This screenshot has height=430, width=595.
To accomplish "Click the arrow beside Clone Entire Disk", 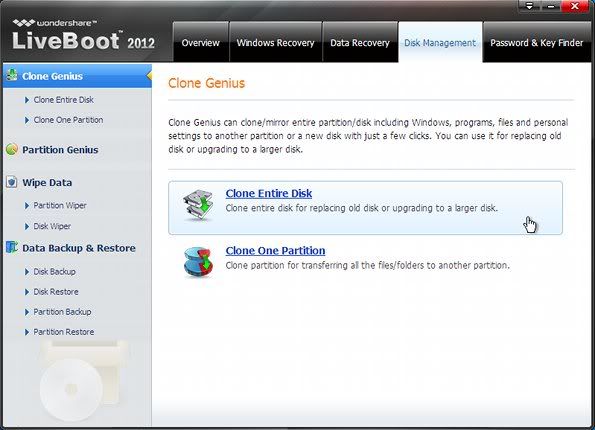I will tap(27, 100).
